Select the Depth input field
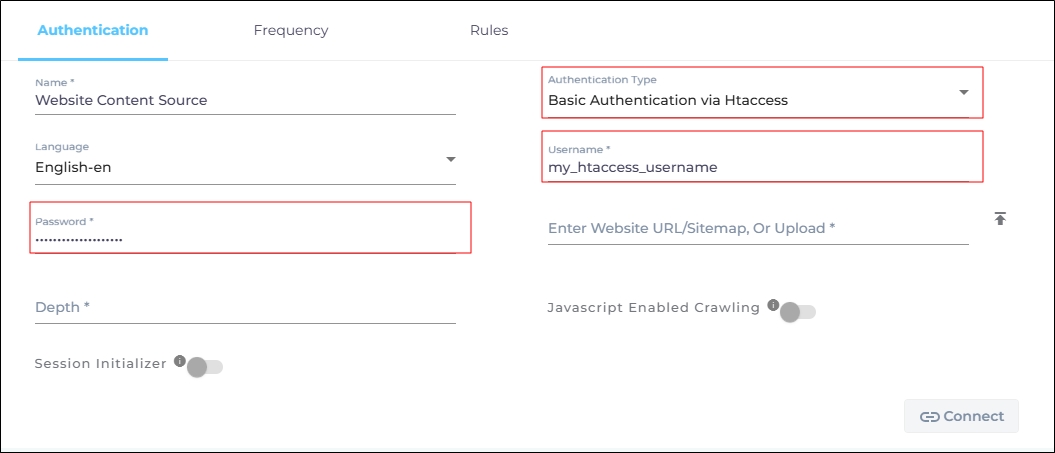The image size is (1055, 453). pyautogui.click(x=244, y=307)
